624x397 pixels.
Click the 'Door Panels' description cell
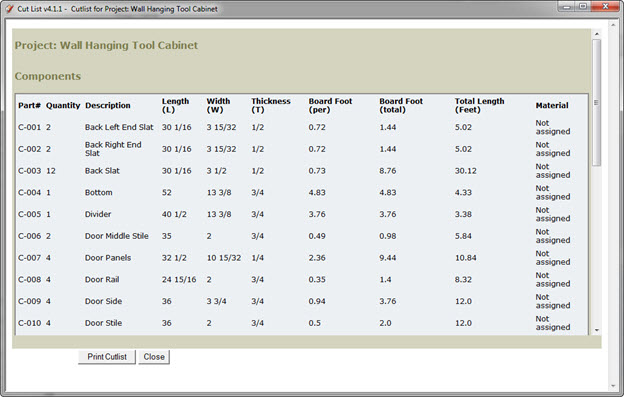(107, 258)
